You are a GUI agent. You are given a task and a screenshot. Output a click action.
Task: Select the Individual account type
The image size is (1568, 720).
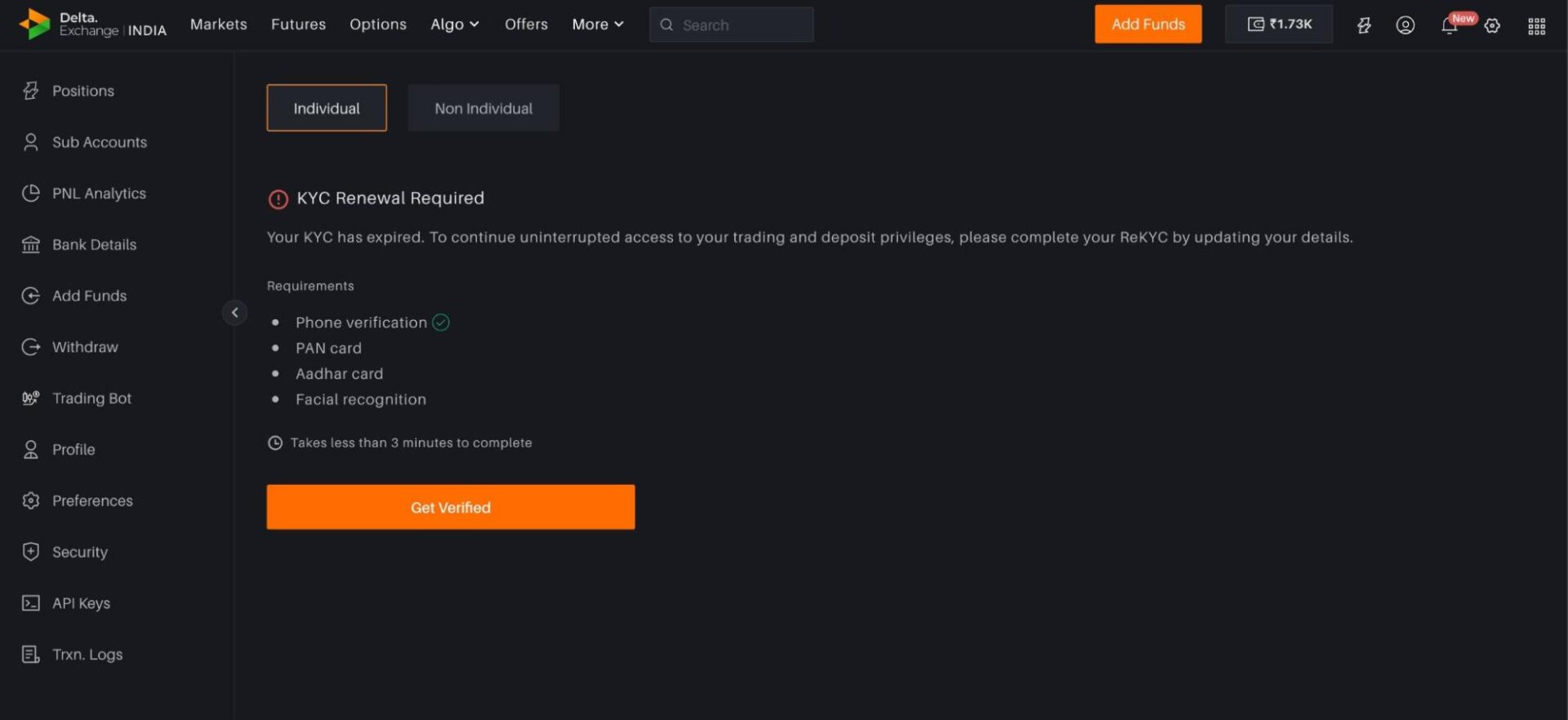click(326, 108)
